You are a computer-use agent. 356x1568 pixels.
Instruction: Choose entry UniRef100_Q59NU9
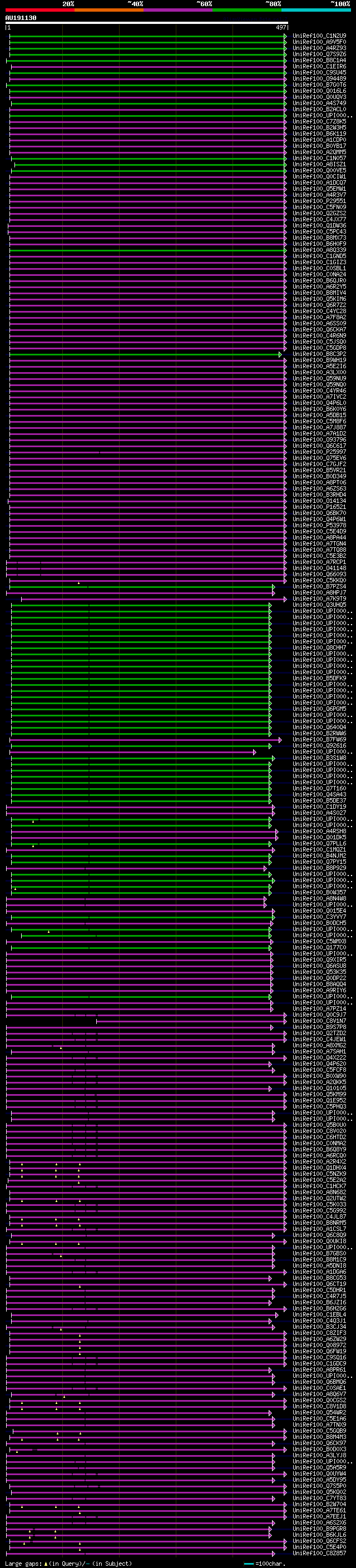[319, 379]
